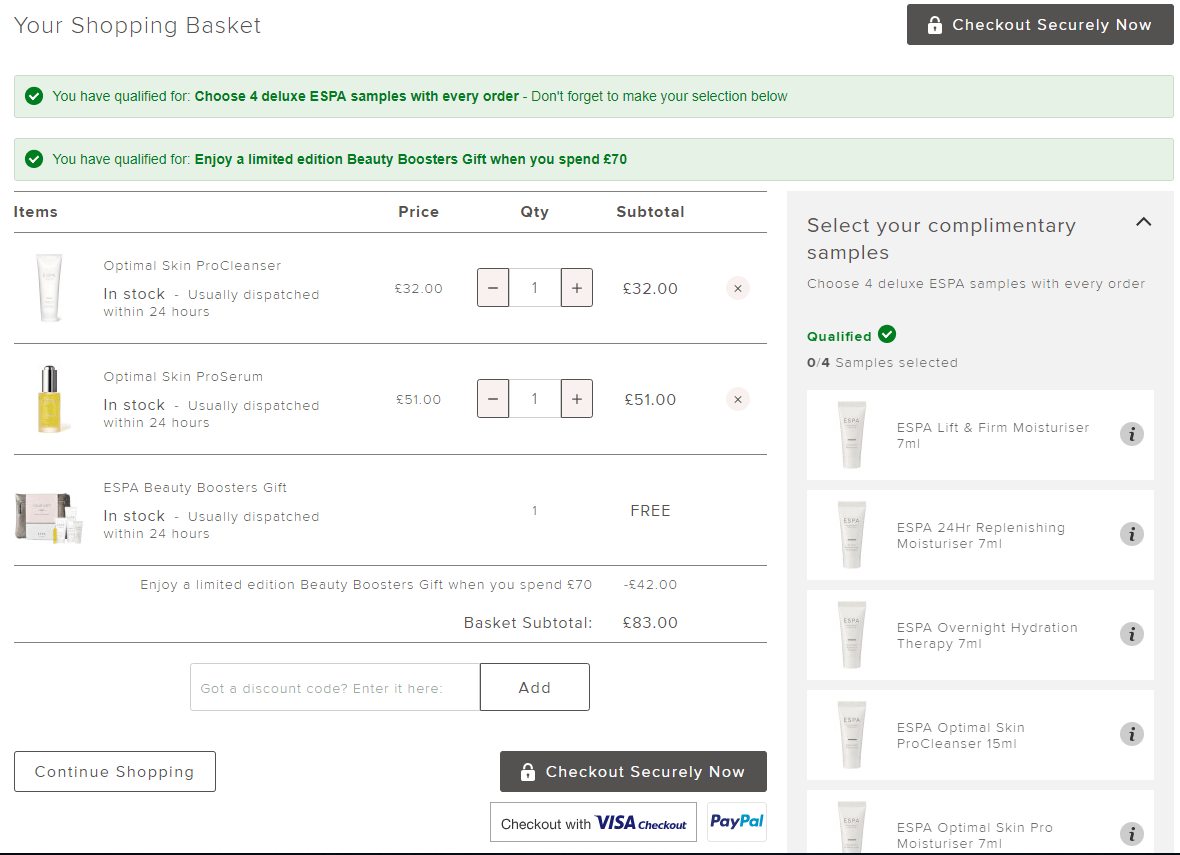Remove Optimal Skin ProCleanser from basket
This screenshot has width=1180, height=855.
click(x=738, y=288)
